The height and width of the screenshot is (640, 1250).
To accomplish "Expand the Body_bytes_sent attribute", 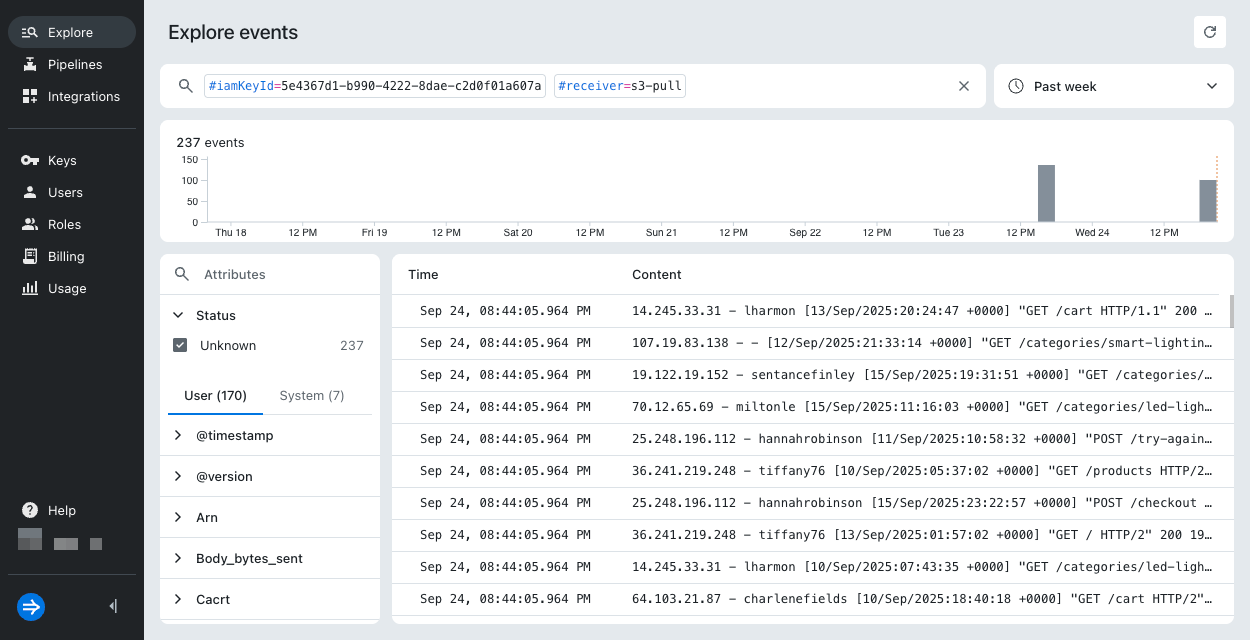I will tap(178, 558).
